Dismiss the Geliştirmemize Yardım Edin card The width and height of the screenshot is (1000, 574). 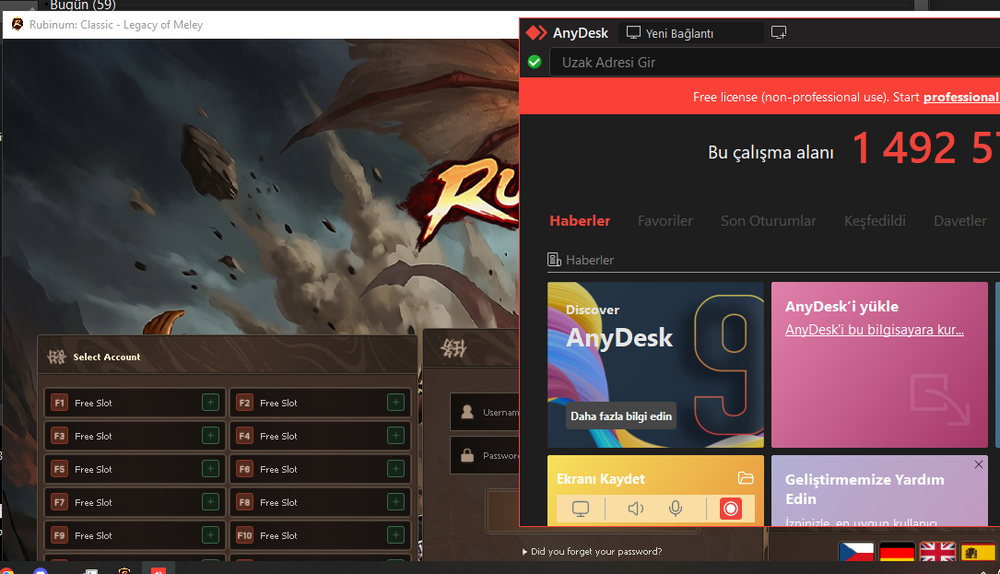(x=978, y=465)
